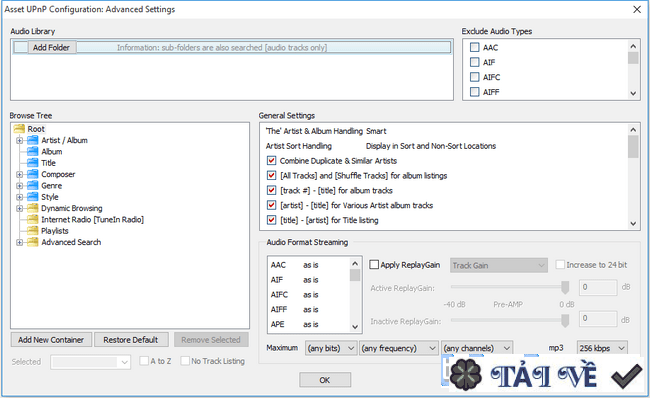This screenshot has height=398, width=650.
Task: Click the Active ReplayGain dB value field
Action: [x=598, y=287]
